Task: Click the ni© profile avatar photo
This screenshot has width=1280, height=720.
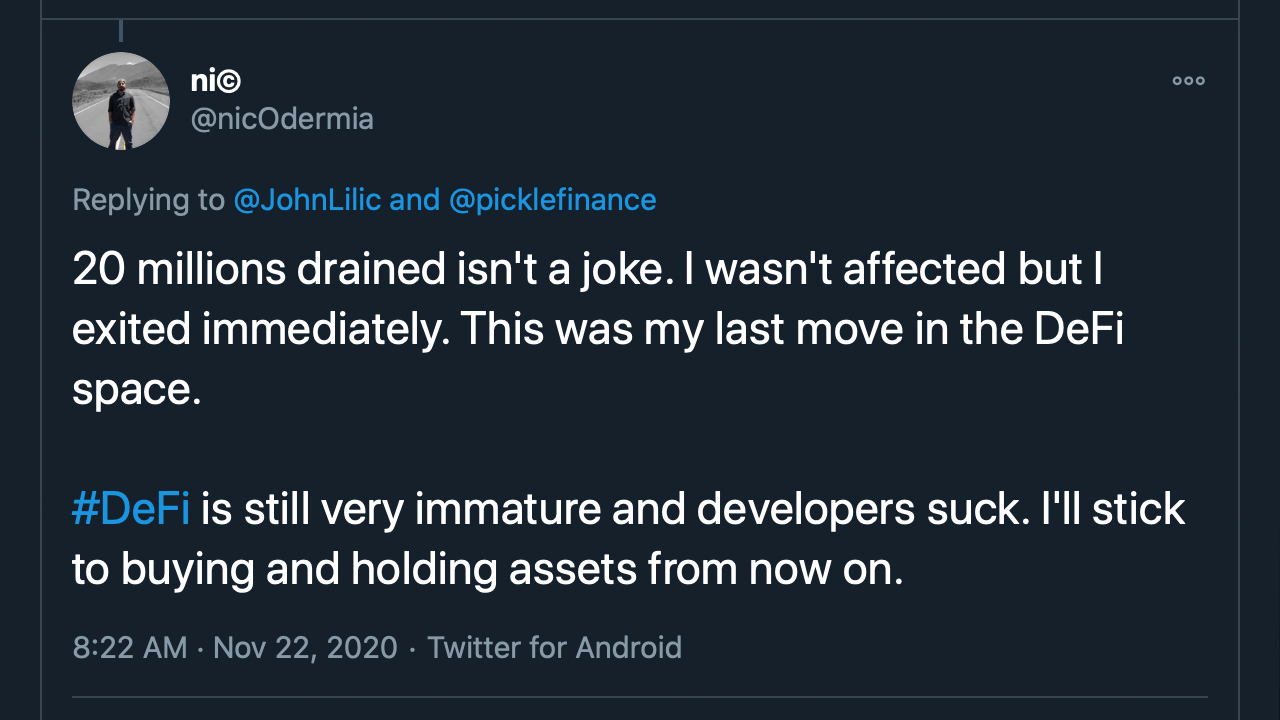Action: [121, 101]
